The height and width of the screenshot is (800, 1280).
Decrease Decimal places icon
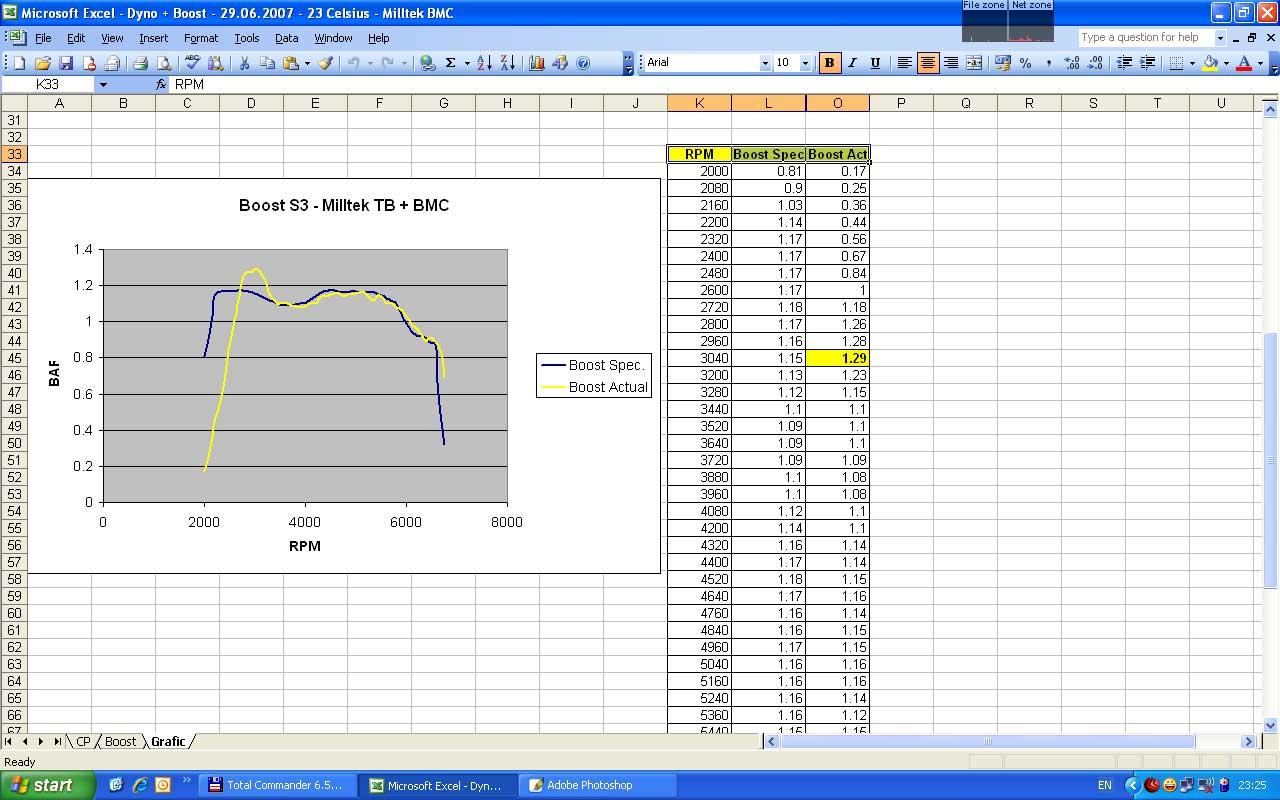pyautogui.click(x=1095, y=63)
